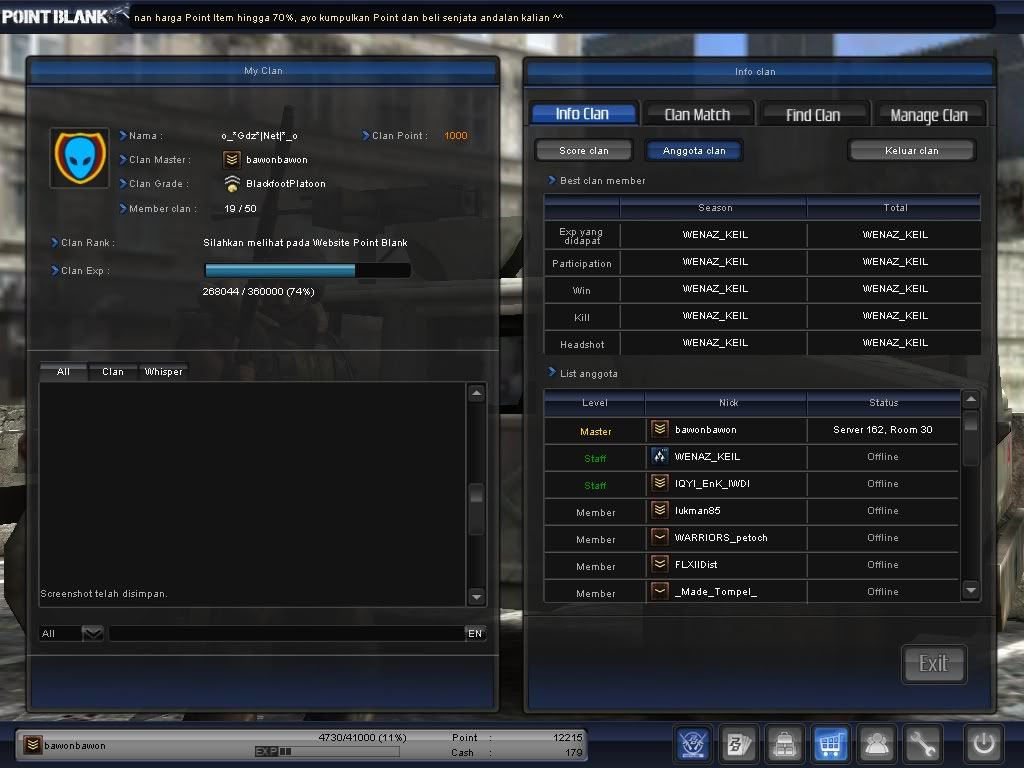Image resolution: width=1024 pixels, height=768 pixels.
Task: Select member FLXIIDist
Action: tap(752, 564)
